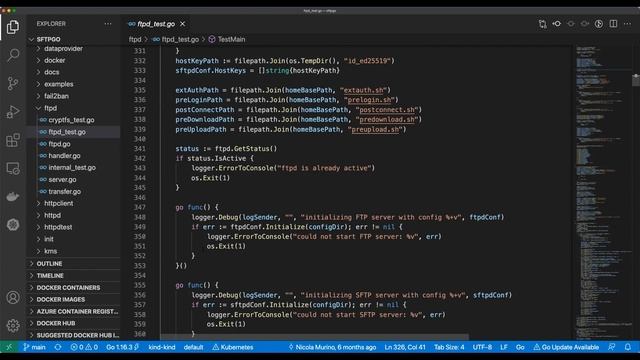Click Tab Size: 4 in status bar
Viewport: 640px width, 360px height.
pyautogui.click(x=449, y=347)
